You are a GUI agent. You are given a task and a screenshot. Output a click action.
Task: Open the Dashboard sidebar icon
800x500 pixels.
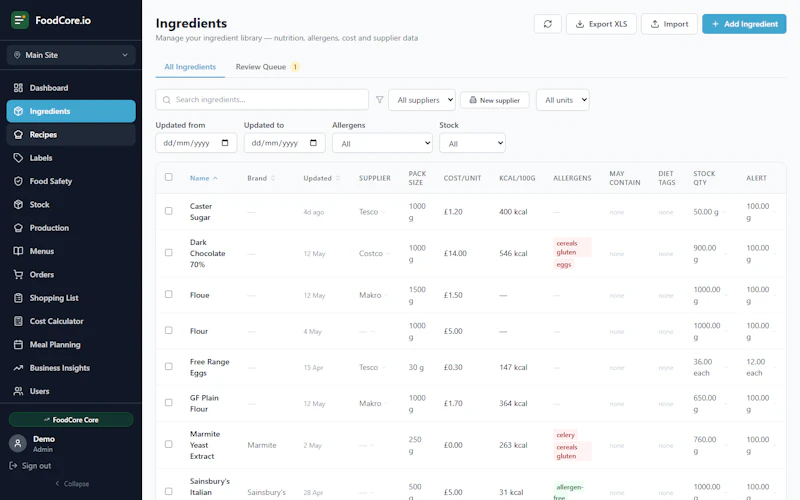18,88
